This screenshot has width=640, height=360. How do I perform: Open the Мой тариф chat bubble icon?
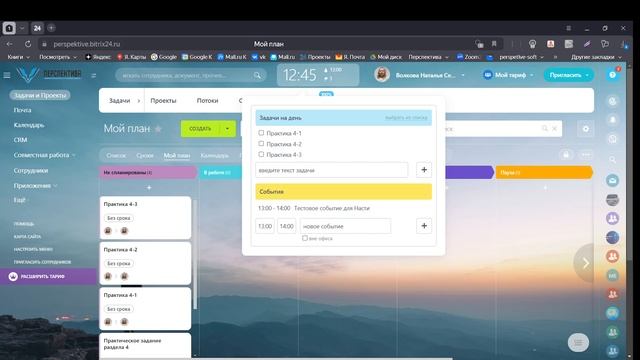487,75
